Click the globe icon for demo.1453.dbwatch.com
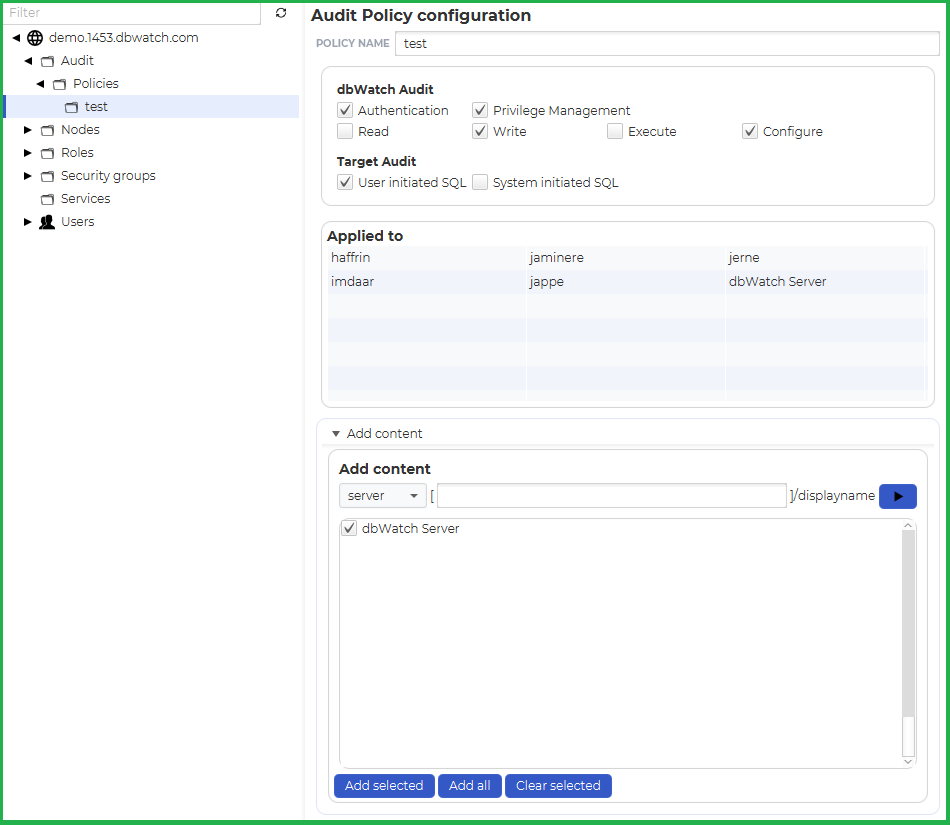Screen dimensions: 950x825 point(35,38)
